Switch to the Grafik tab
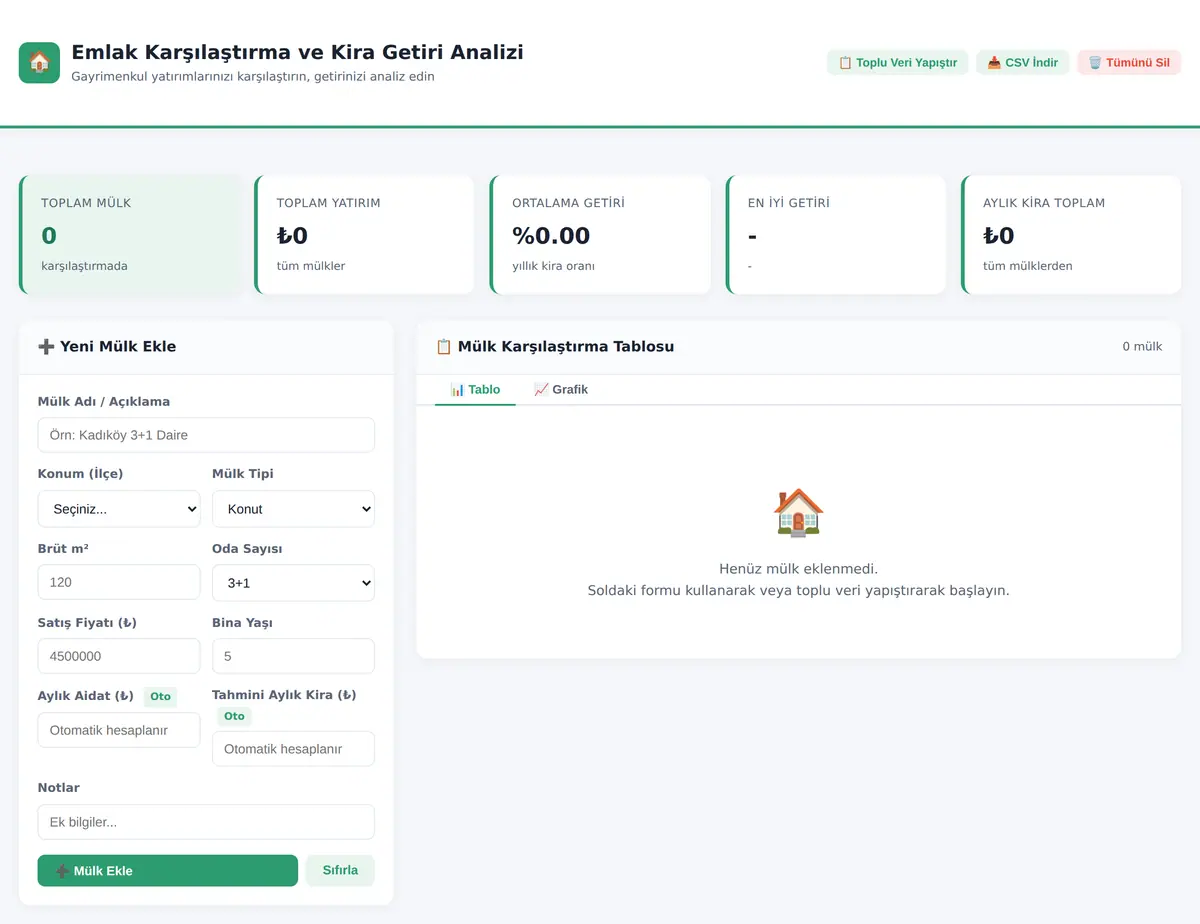Image resolution: width=1200 pixels, height=924 pixels. pyautogui.click(x=561, y=389)
